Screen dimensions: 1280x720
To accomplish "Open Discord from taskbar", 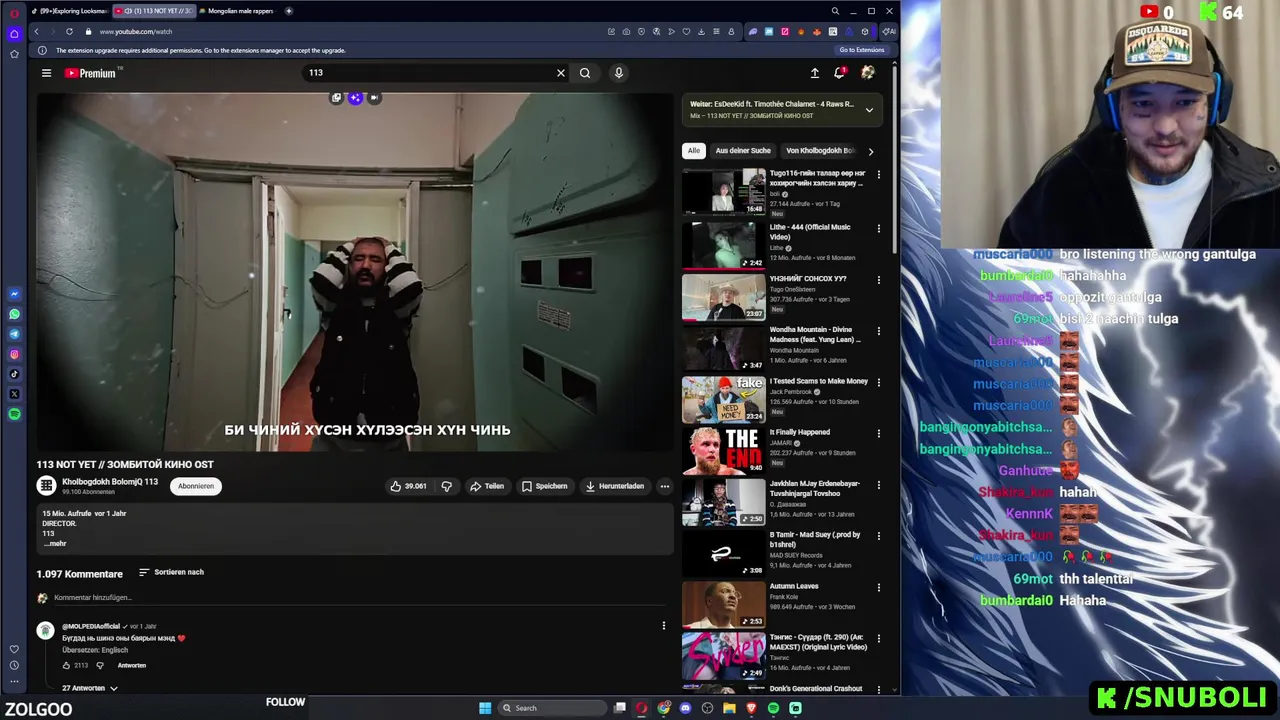I will click(x=685, y=708).
